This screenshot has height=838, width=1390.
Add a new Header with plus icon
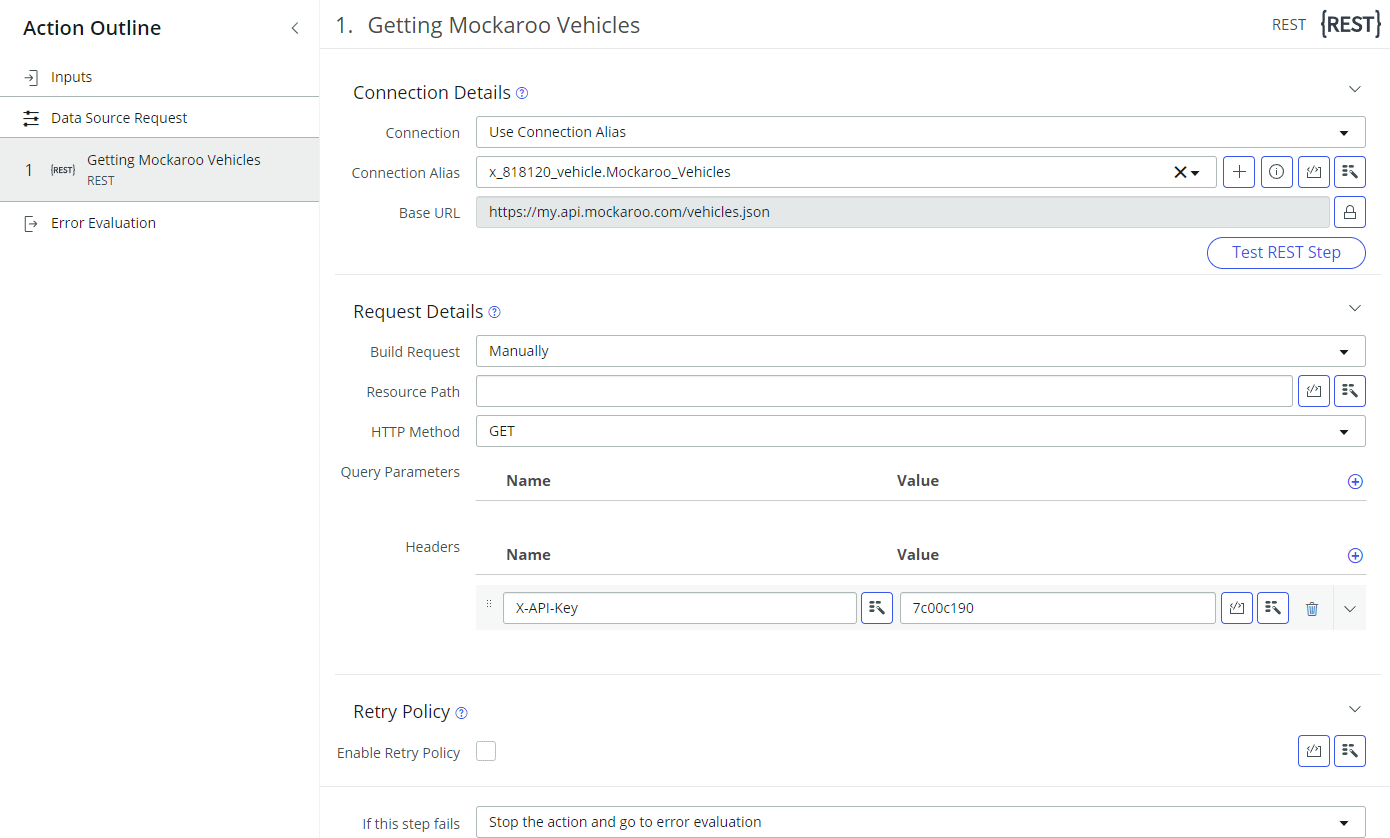click(x=1355, y=555)
